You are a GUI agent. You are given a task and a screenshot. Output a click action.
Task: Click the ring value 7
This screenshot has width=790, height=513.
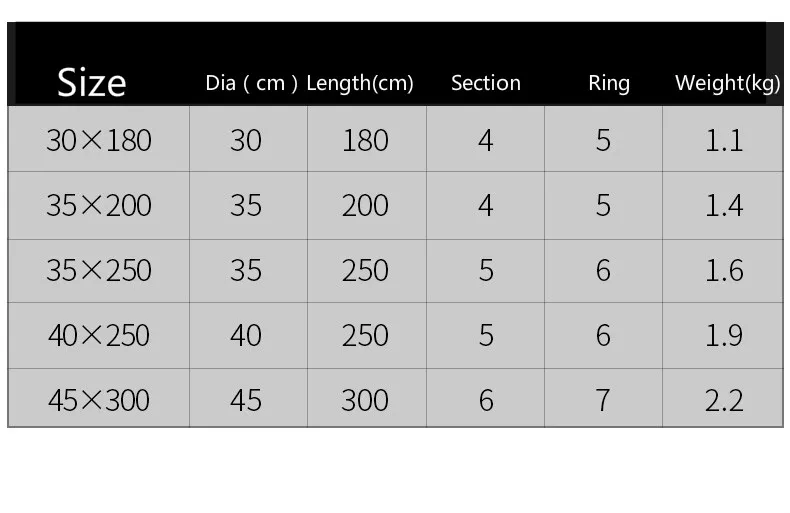tap(603, 401)
